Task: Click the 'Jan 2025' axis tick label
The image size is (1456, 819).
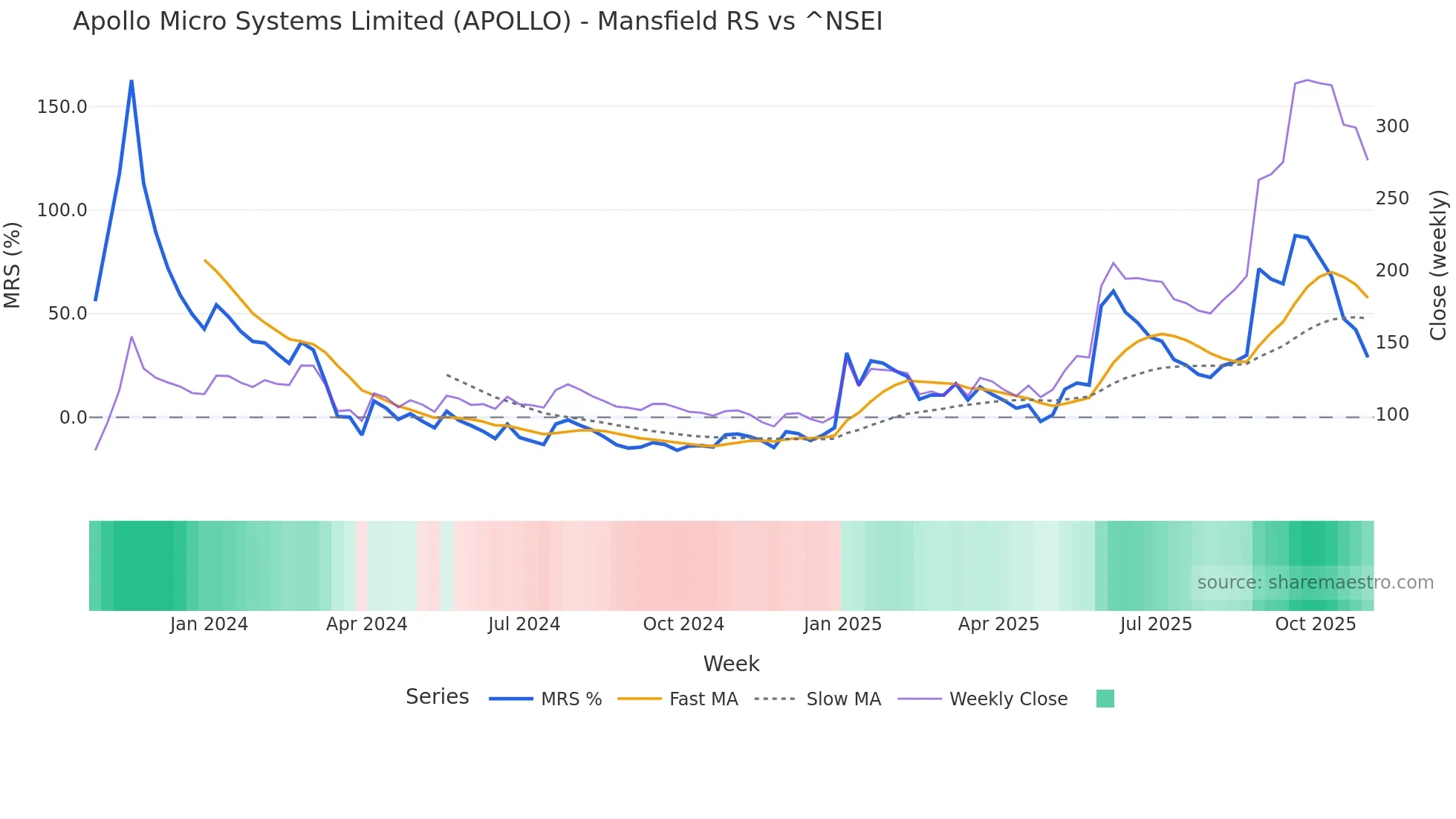Action: (842, 624)
